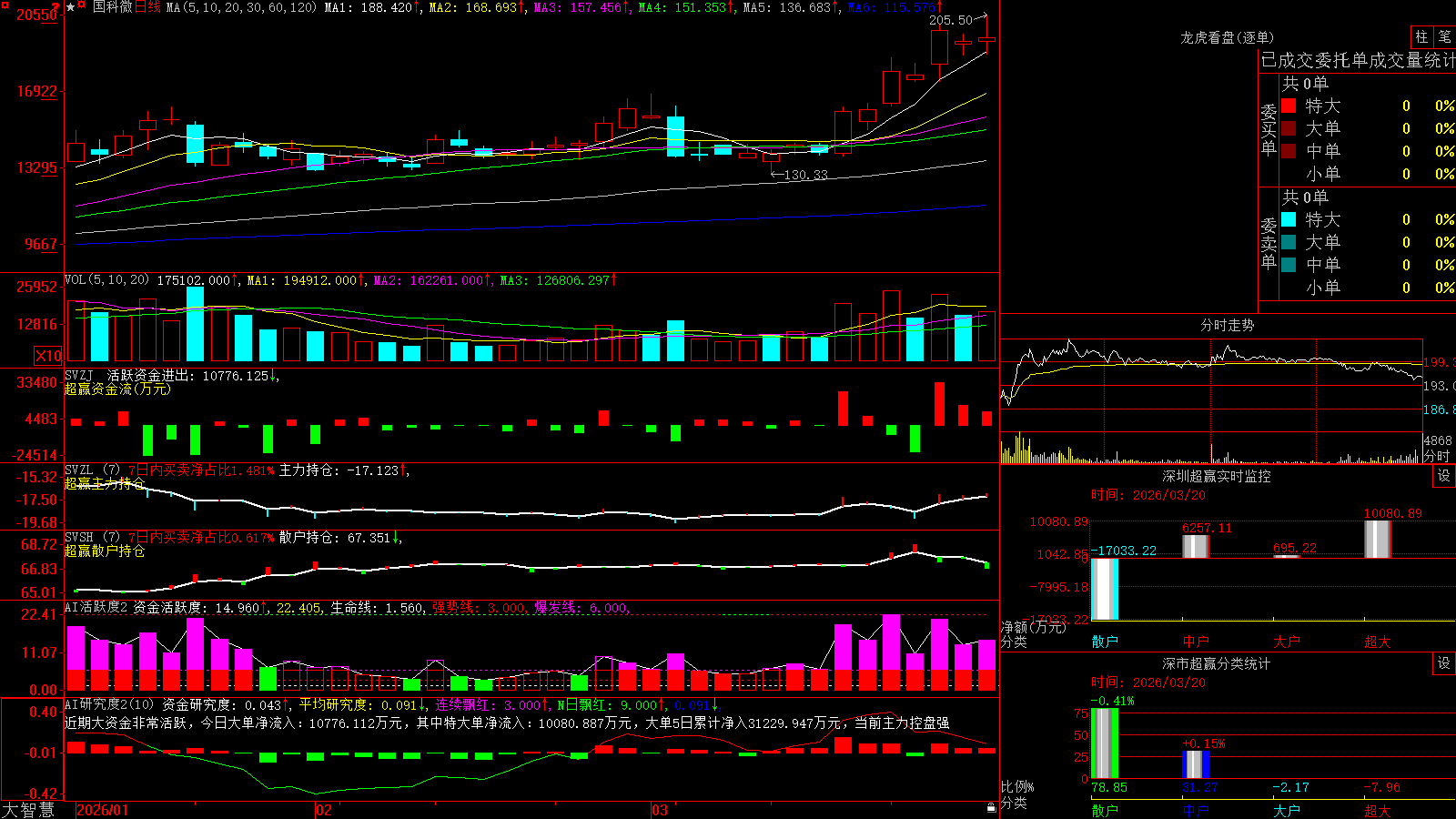Click the star favorite icon beside 国科微
The image size is (1456, 819).
(x=70, y=7)
